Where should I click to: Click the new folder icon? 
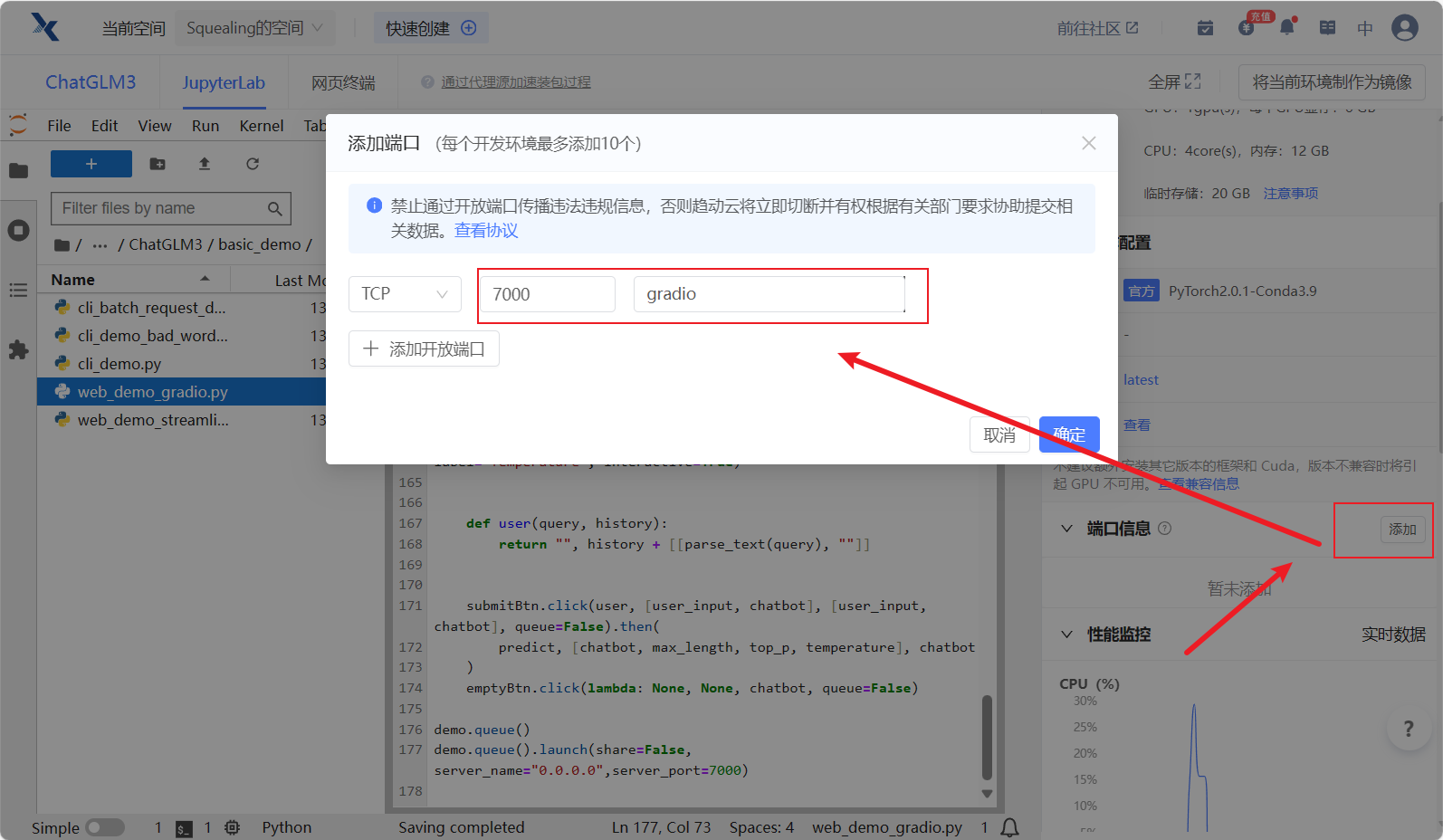(x=158, y=164)
